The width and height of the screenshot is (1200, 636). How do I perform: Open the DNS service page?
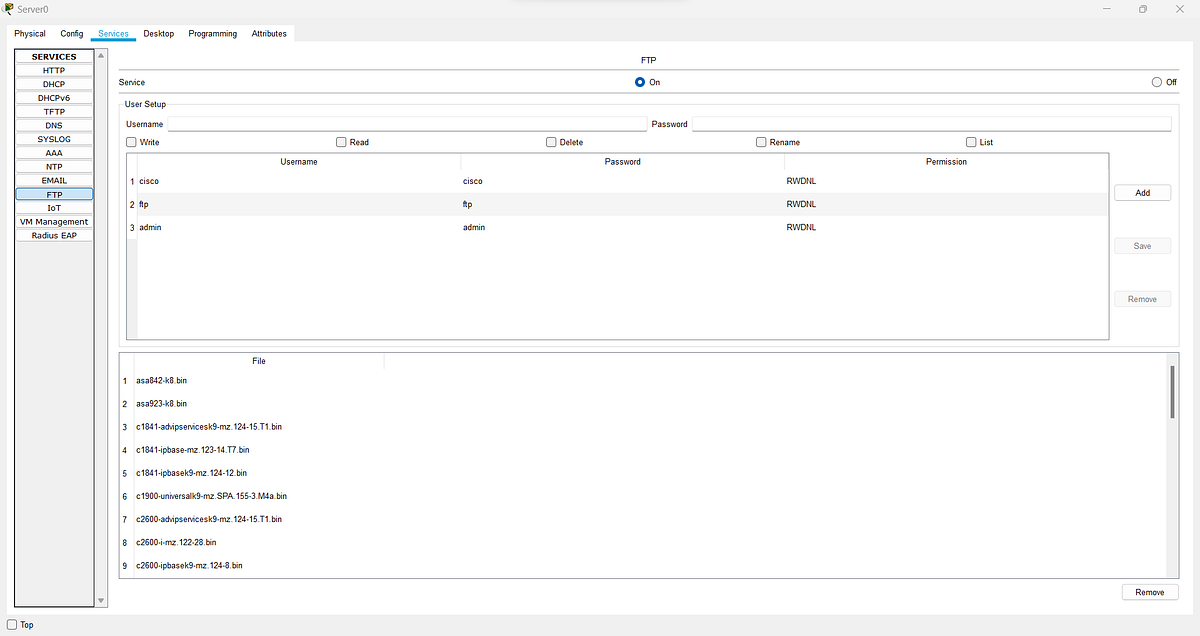point(53,125)
